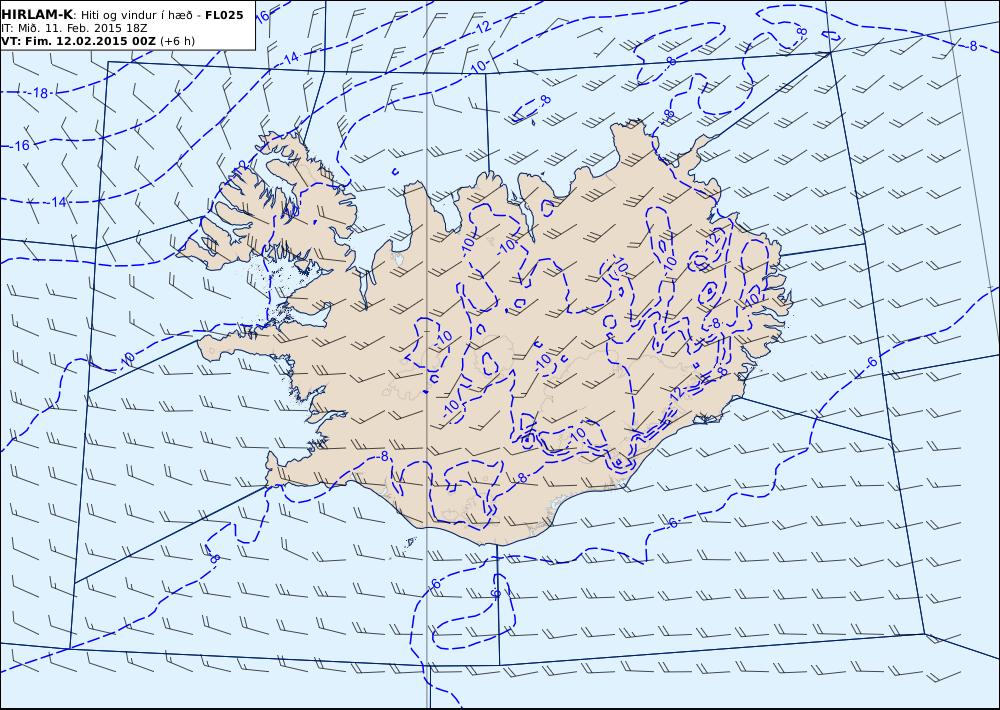Click the '(+6 h)' forecast offset text

(177, 41)
